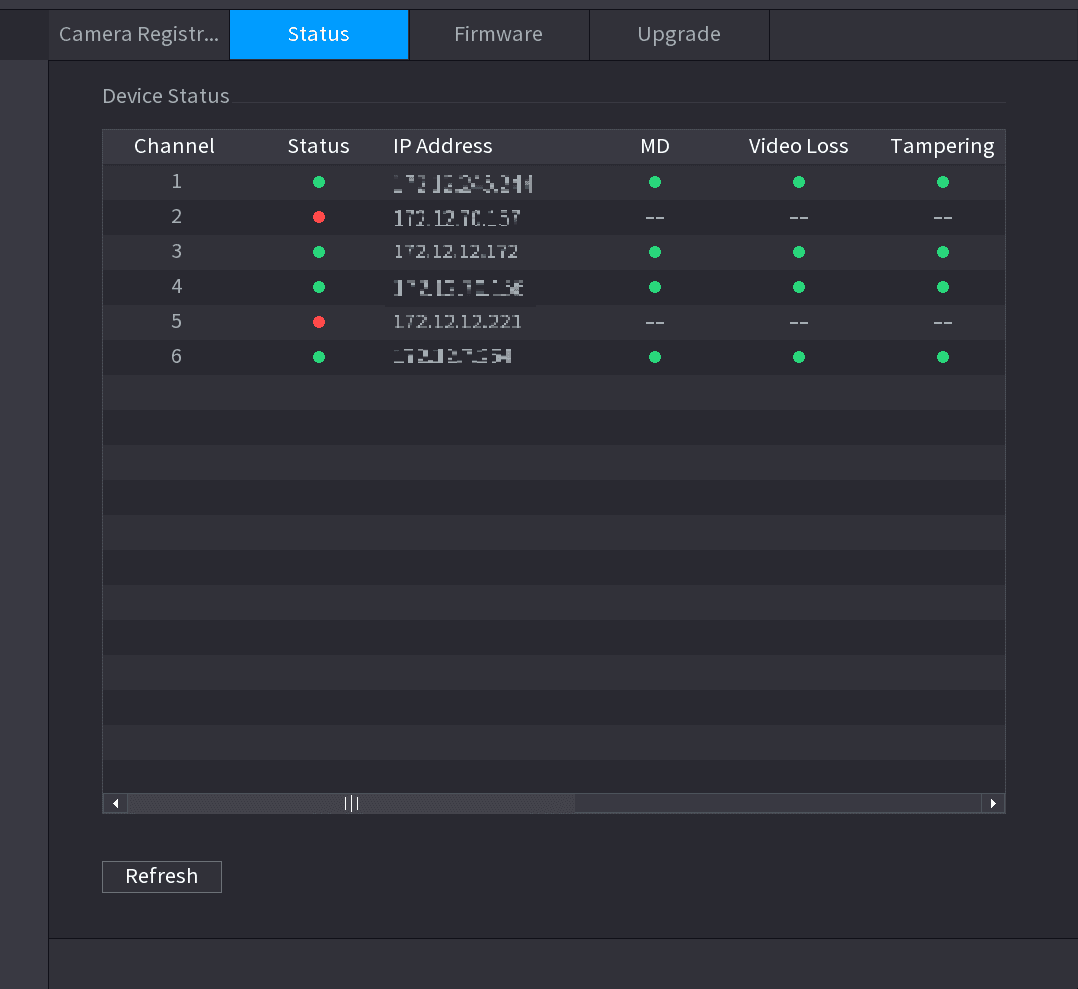This screenshot has width=1078, height=989.
Task: Click the MD dashes in channel 5 row
Action: click(x=655, y=322)
